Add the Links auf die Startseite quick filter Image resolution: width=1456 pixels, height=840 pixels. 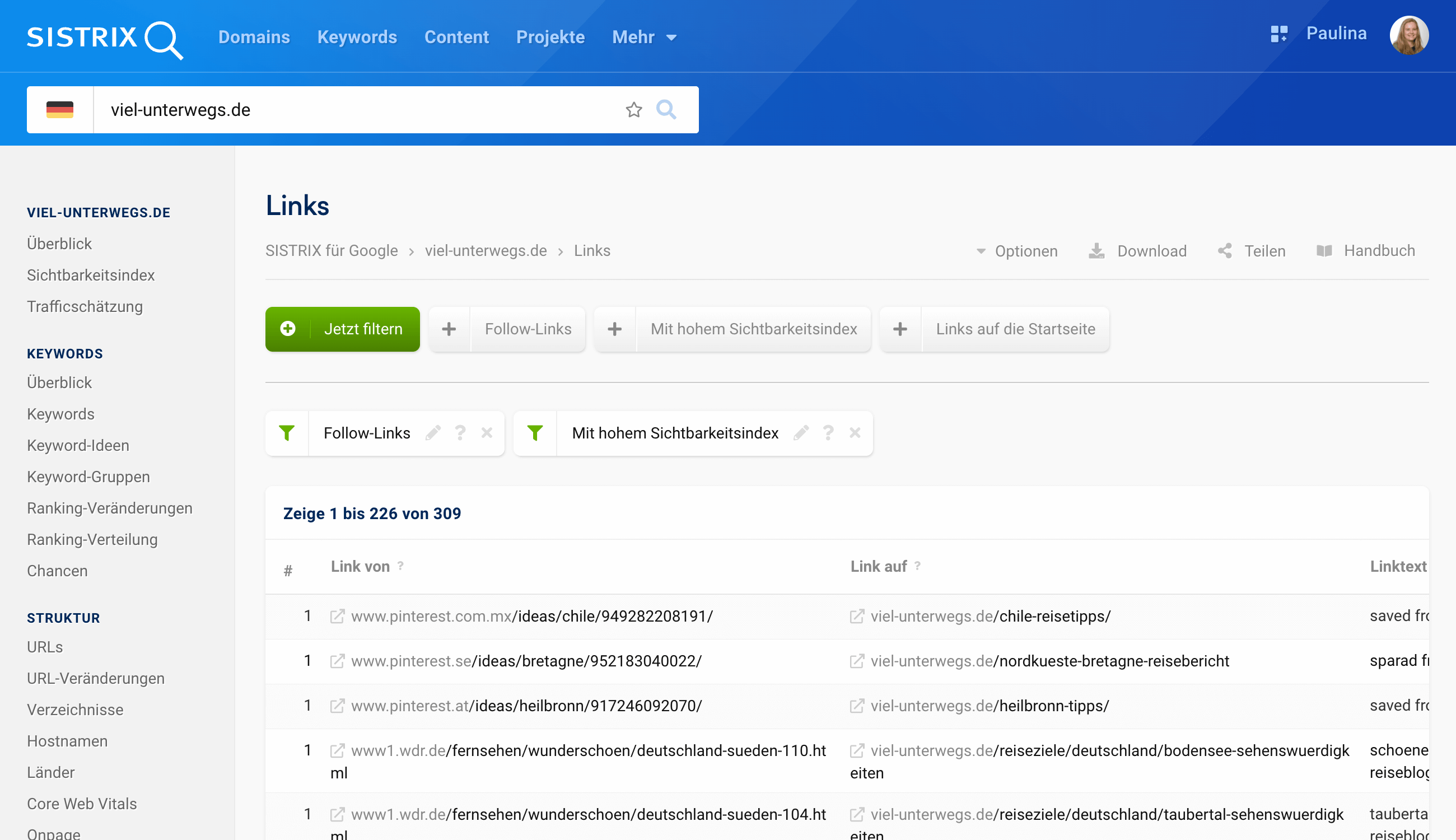point(900,329)
